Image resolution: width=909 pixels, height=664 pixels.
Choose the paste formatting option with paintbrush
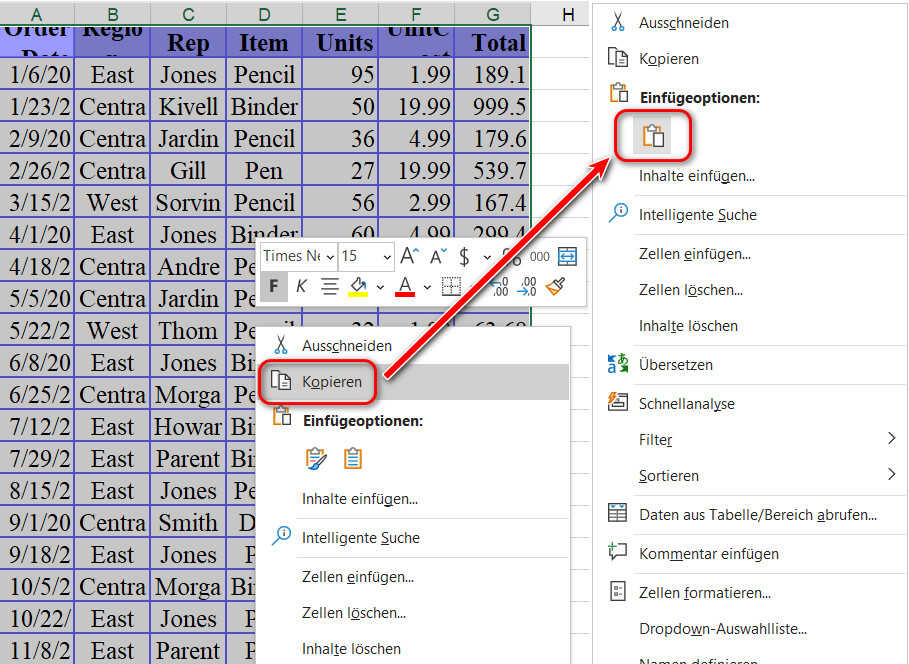click(316, 458)
